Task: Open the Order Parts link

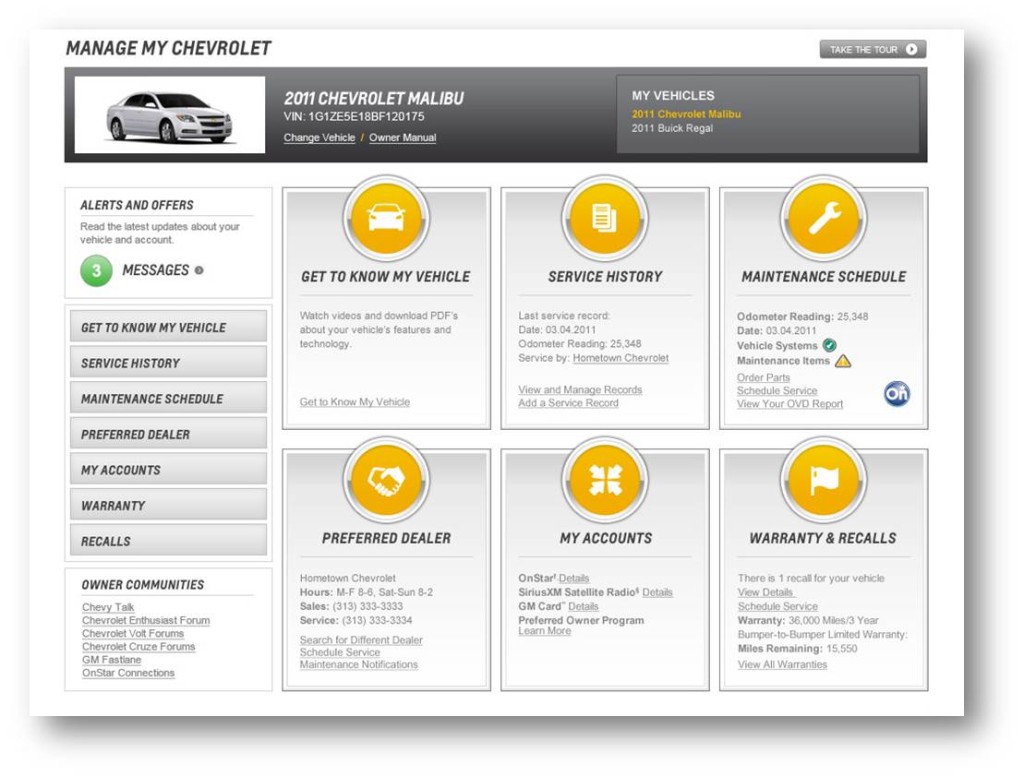Action: [x=763, y=378]
